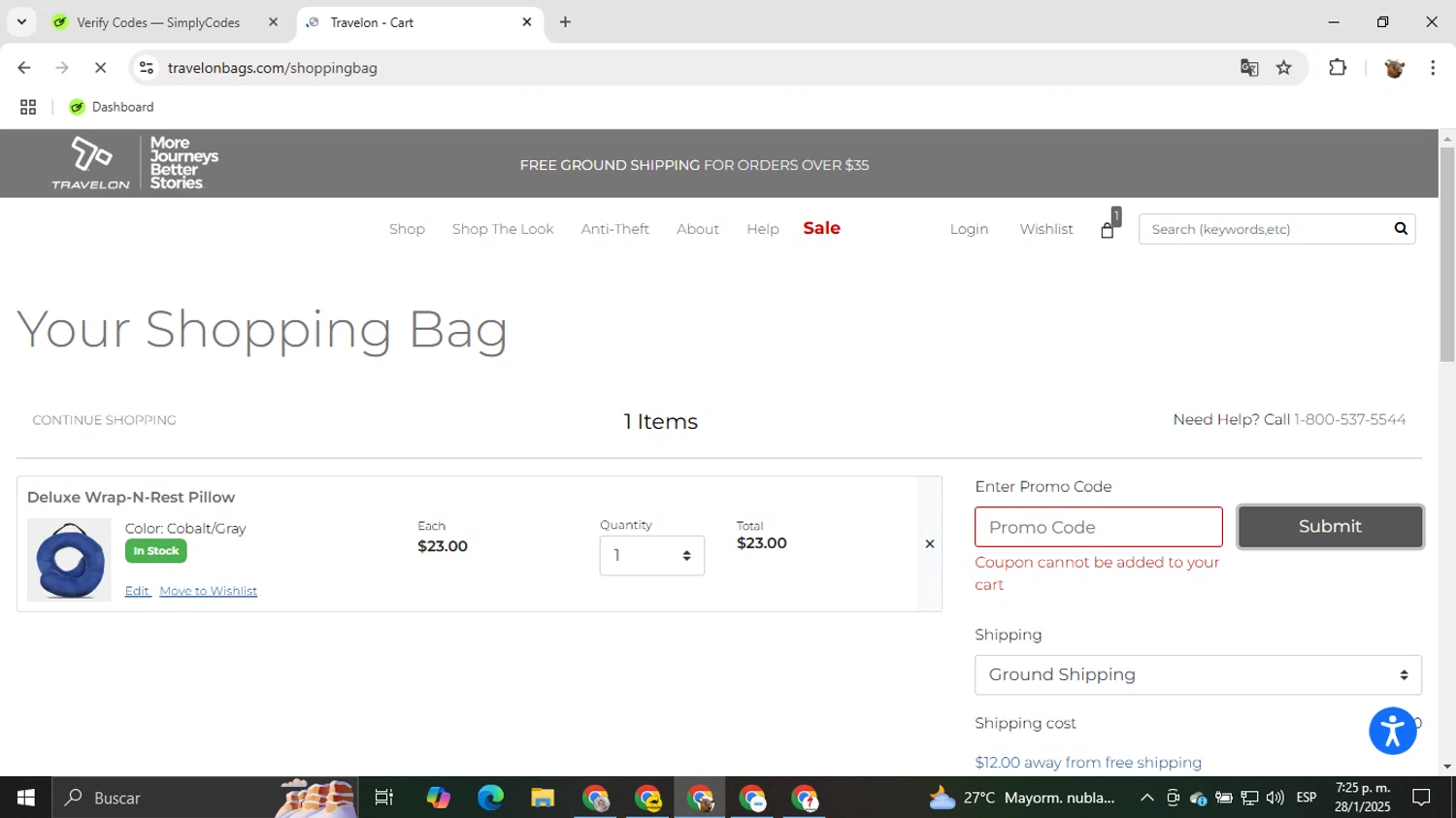
Task: Open the Dashboard bookmark
Action: [112, 108]
